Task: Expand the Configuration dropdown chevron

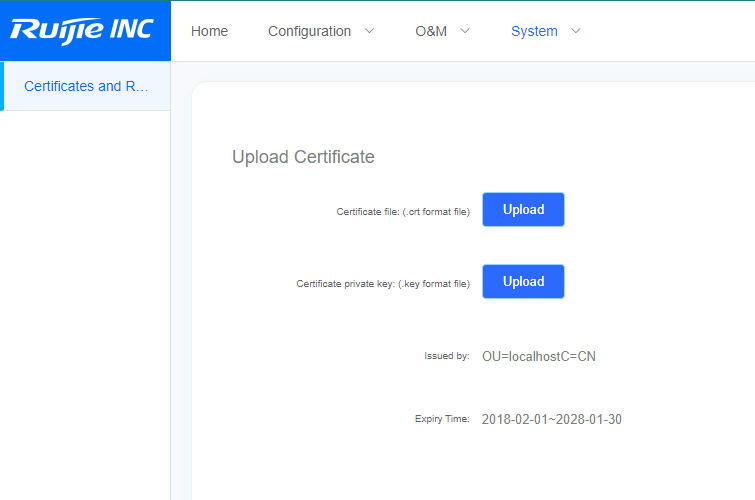Action: [369, 31]
